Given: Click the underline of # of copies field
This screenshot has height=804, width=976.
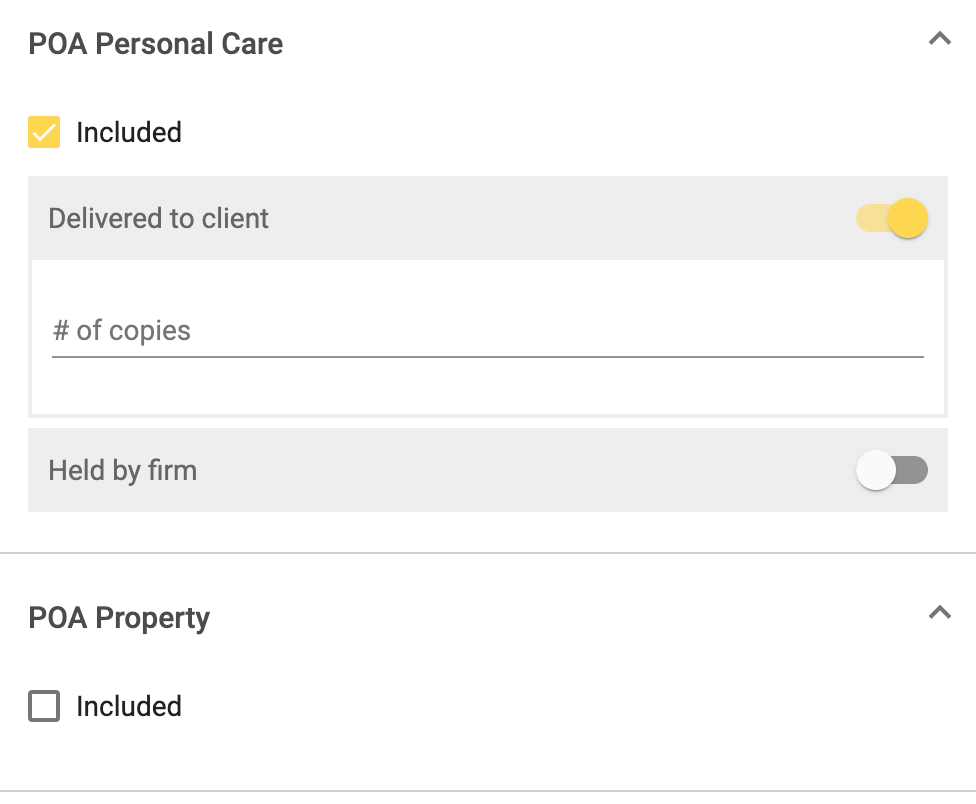Looking at the screenshot, I should point(487,356).
